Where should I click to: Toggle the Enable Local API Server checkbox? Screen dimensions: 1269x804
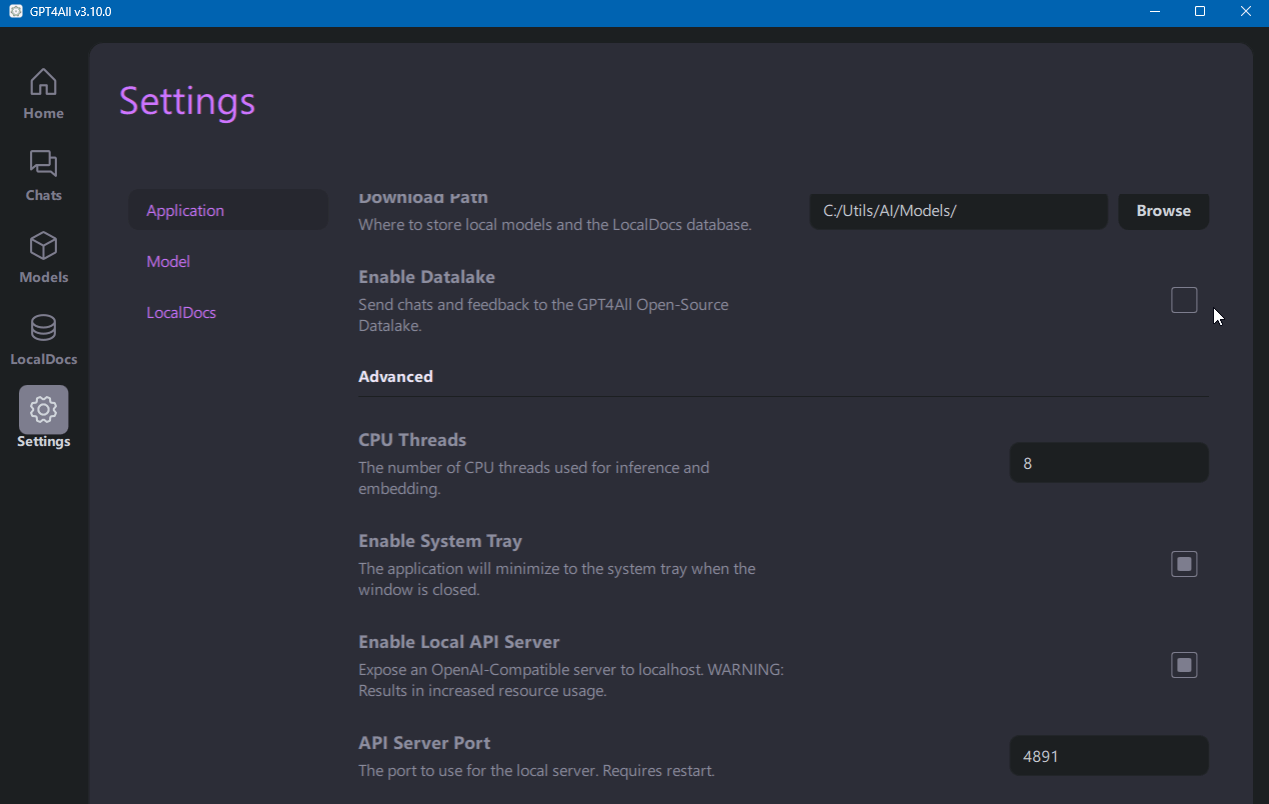(x=1184, y=665)
